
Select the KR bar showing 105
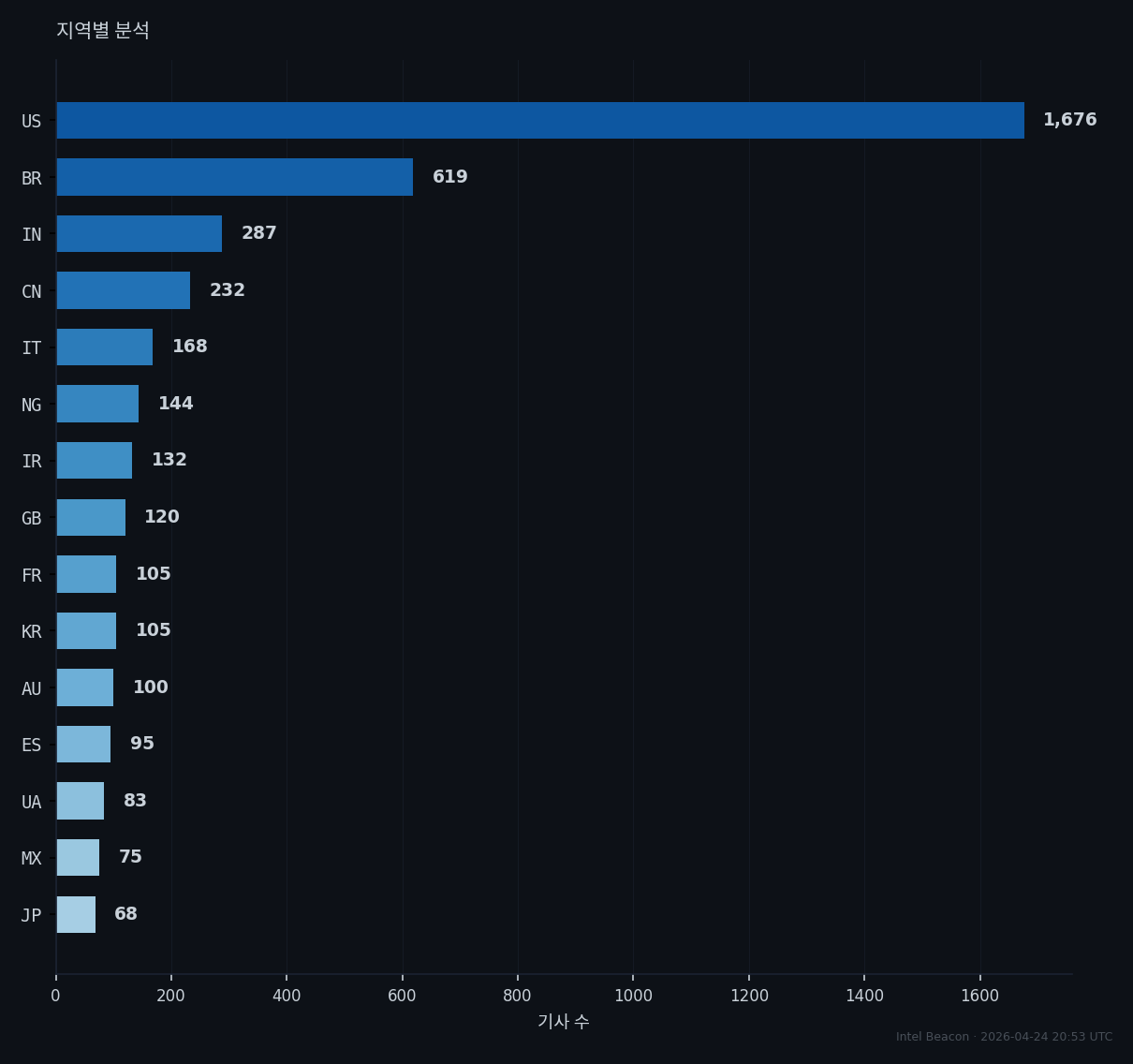point(86,630)
